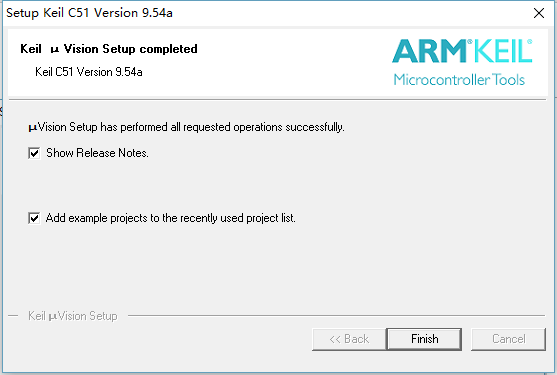The image size is (557, 375).
Task: Click the µ symbol in the success message
Action: (33, 128)
